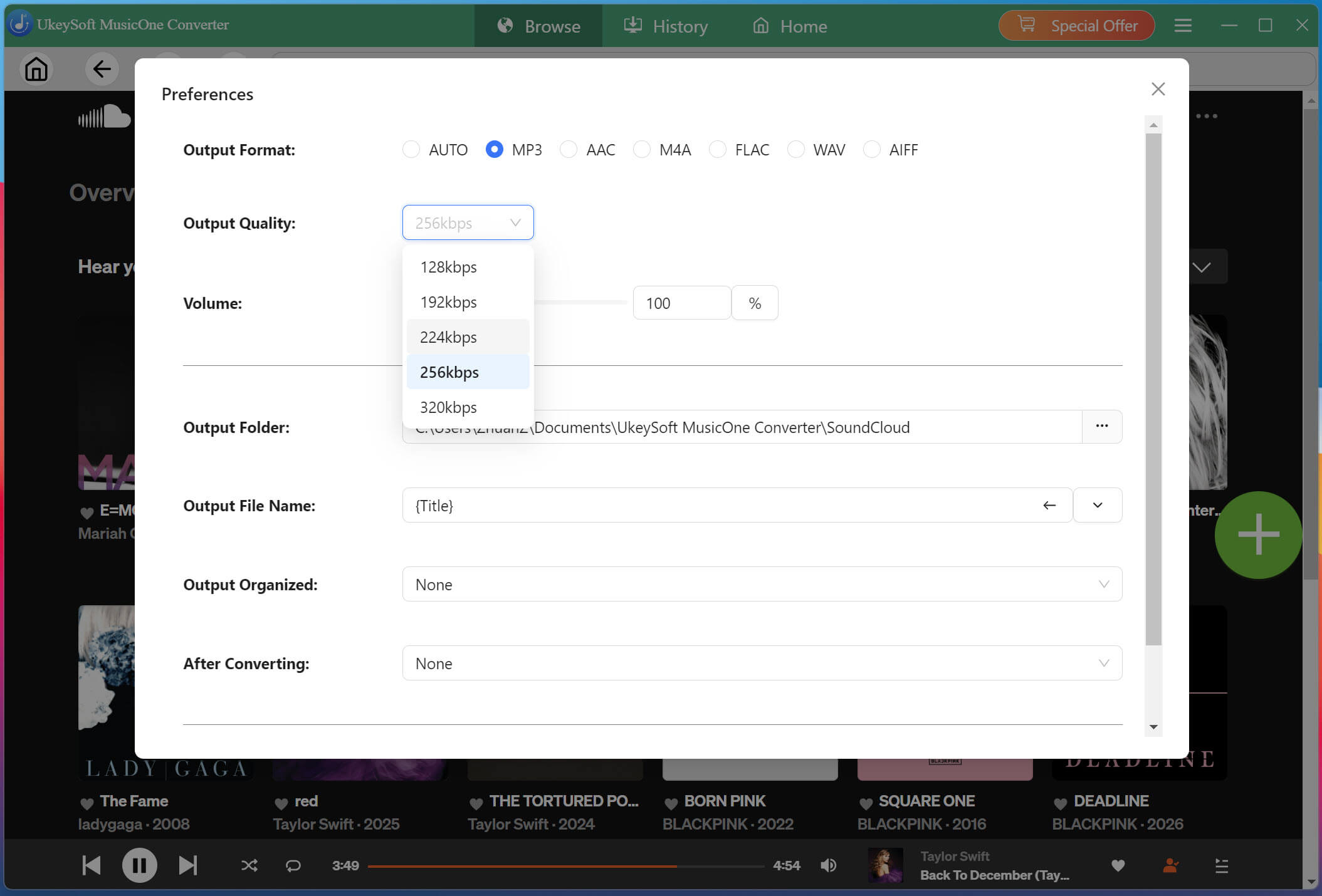This screenshot has height=896, width=1322.
Task: Click the heart next to THE TORTURED PO... album
Action: tap(476, 803)
